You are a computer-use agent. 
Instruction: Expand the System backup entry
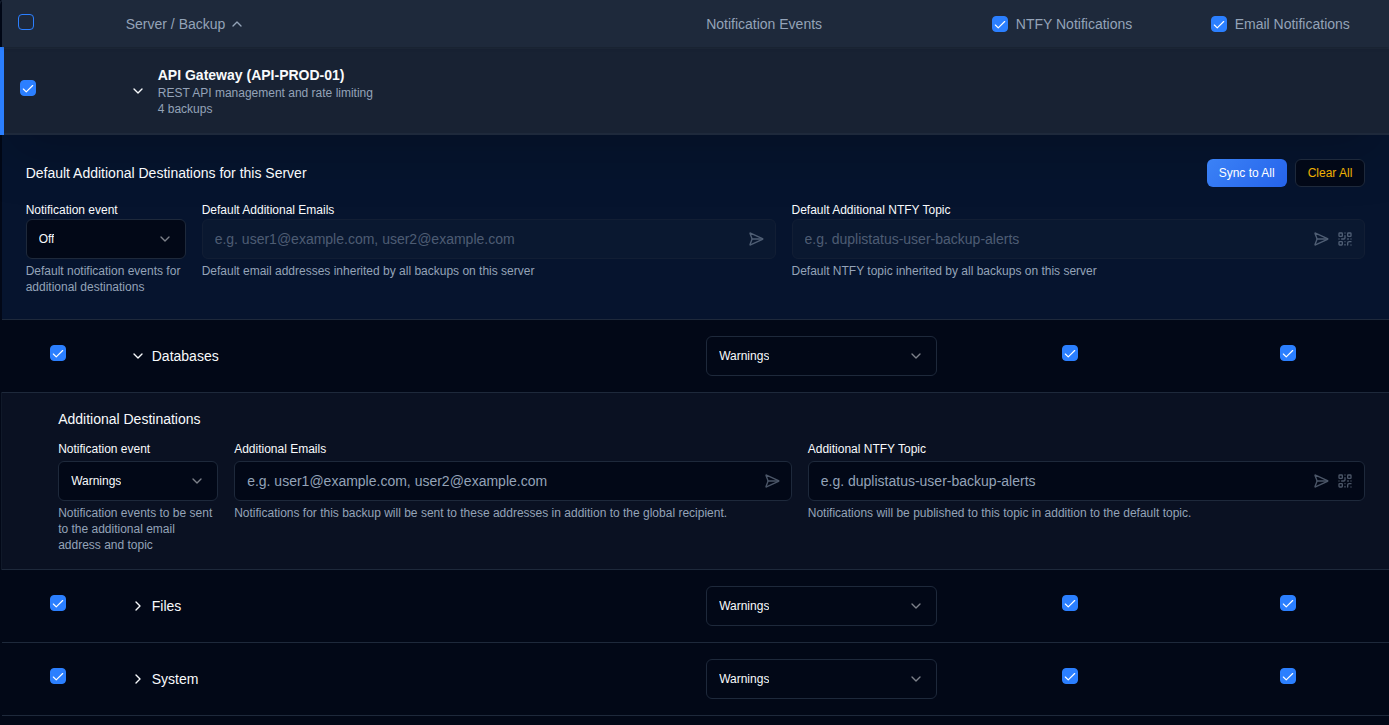(137, 678)
